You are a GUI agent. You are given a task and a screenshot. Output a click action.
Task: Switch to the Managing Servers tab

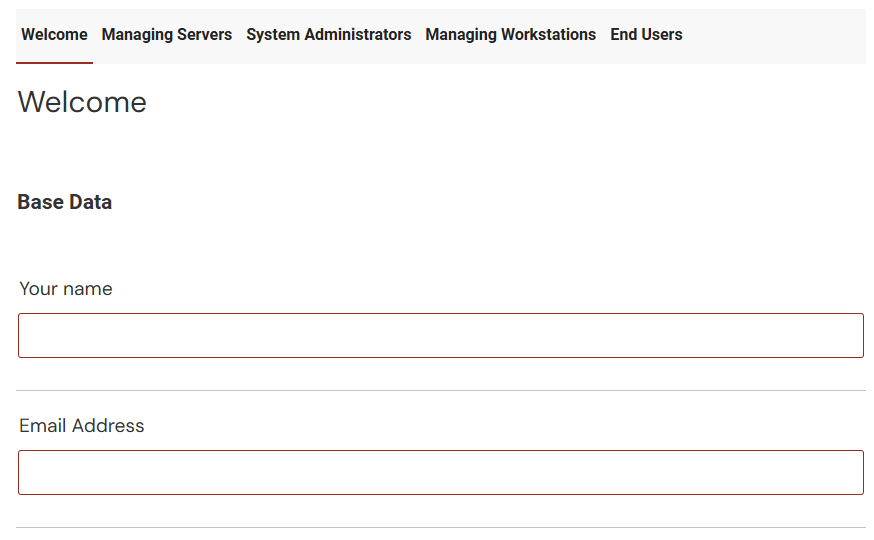coord(166,35)
